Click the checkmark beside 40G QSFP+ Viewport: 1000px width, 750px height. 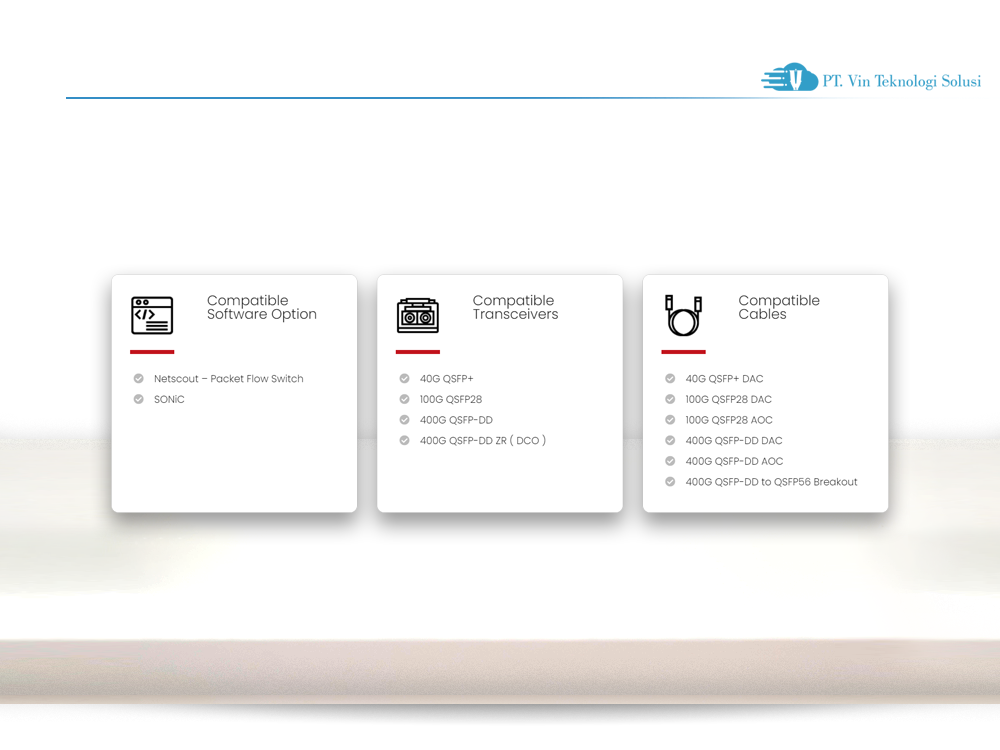coord(404,378)
